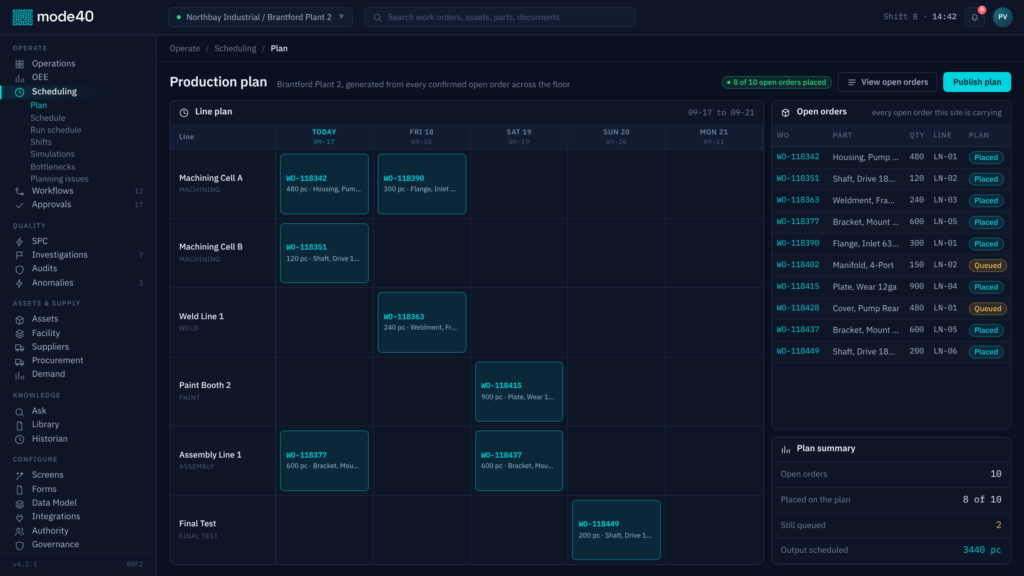Screen dimensions: 1024x576
Task: Click the Forms file icon
Action: [20, 490]
